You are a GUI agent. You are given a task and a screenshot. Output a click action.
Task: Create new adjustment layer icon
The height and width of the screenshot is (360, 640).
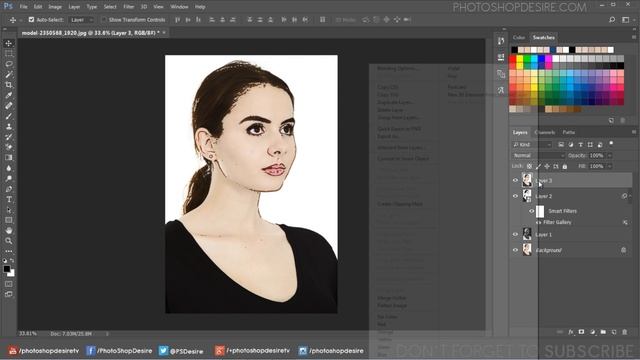click(x=592, y=332)
